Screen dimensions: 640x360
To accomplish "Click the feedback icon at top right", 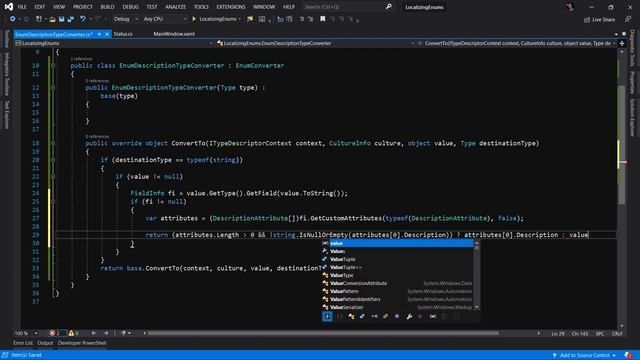I will pyautogui.click(x=628, y=19).
